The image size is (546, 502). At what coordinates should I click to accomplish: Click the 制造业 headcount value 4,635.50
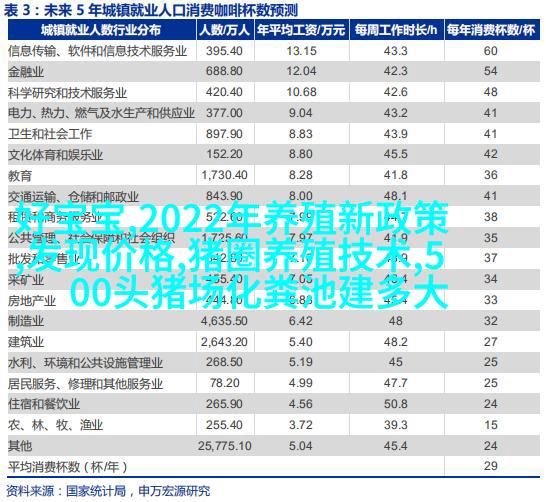(x=224, y=321)
